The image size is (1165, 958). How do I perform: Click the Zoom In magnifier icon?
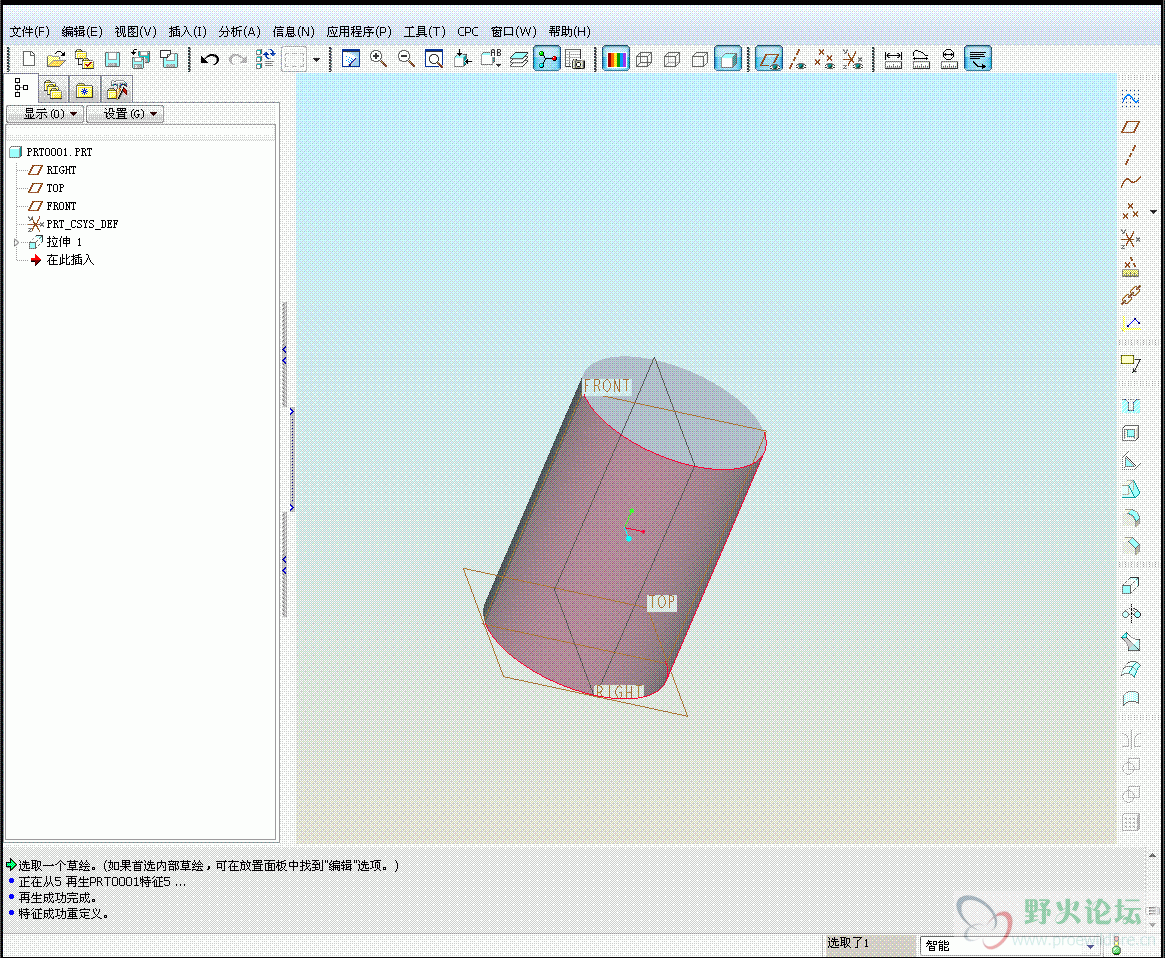(378, 59)
